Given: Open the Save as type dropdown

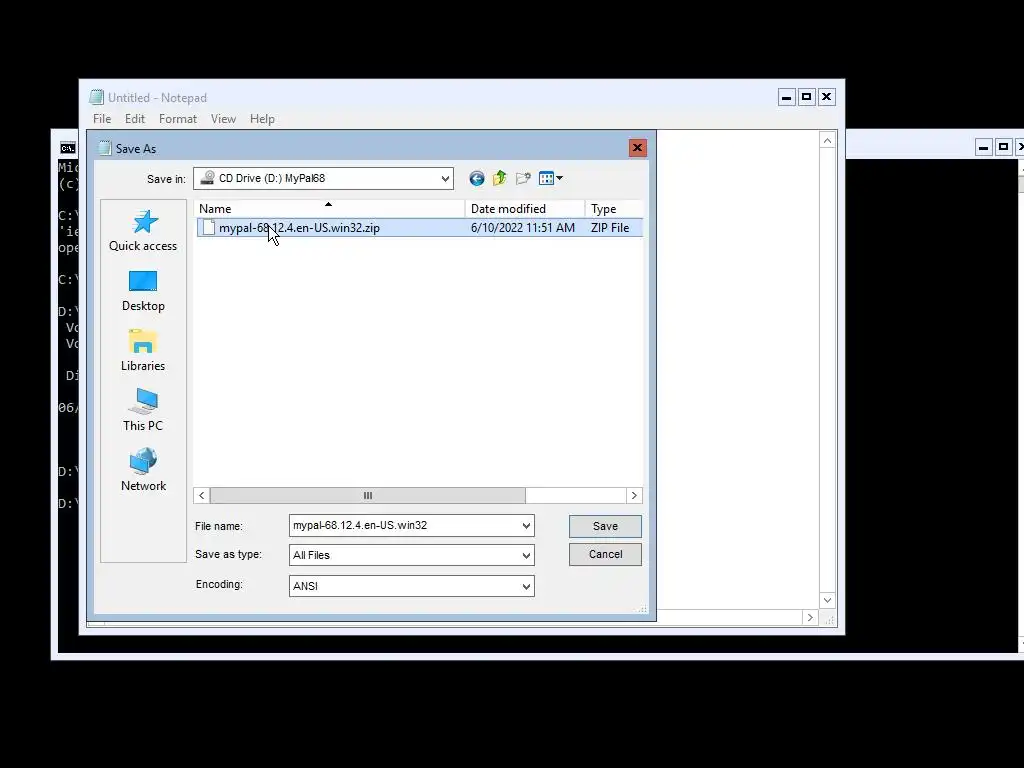Looking at the screenshot, I should click(x=526, y=555).
